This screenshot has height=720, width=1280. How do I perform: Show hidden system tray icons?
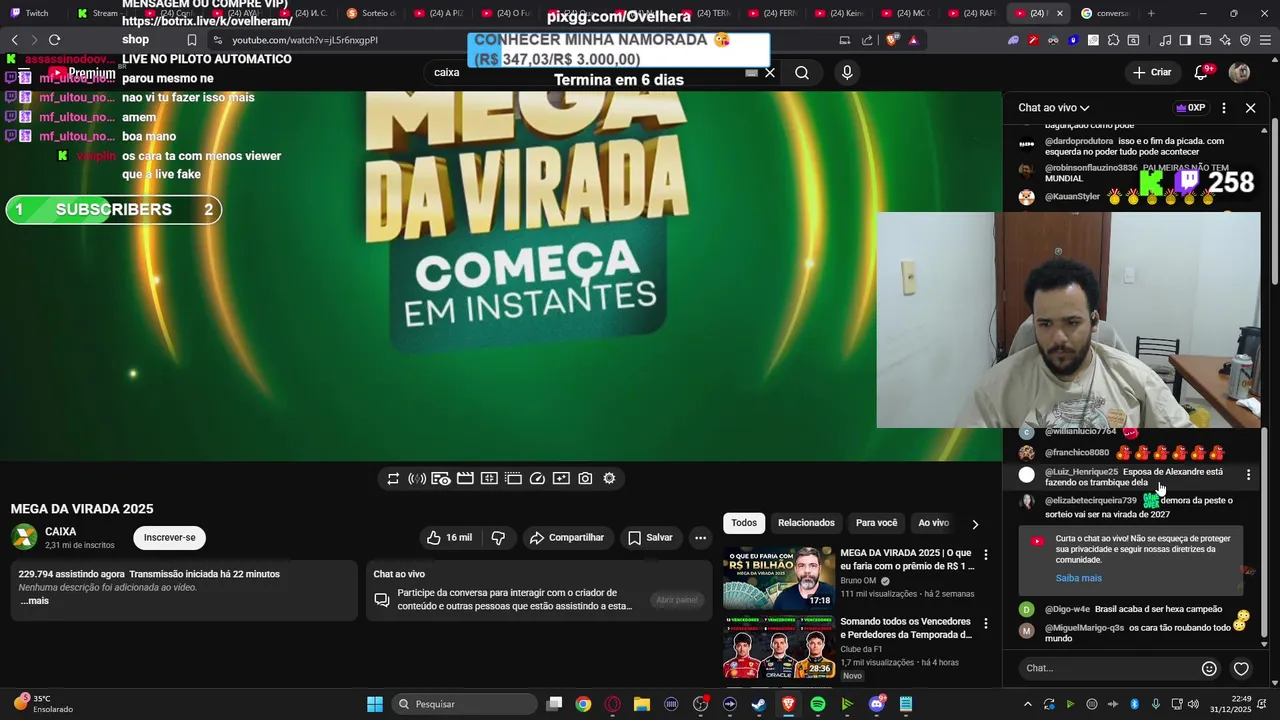[x=1027, y=704]
